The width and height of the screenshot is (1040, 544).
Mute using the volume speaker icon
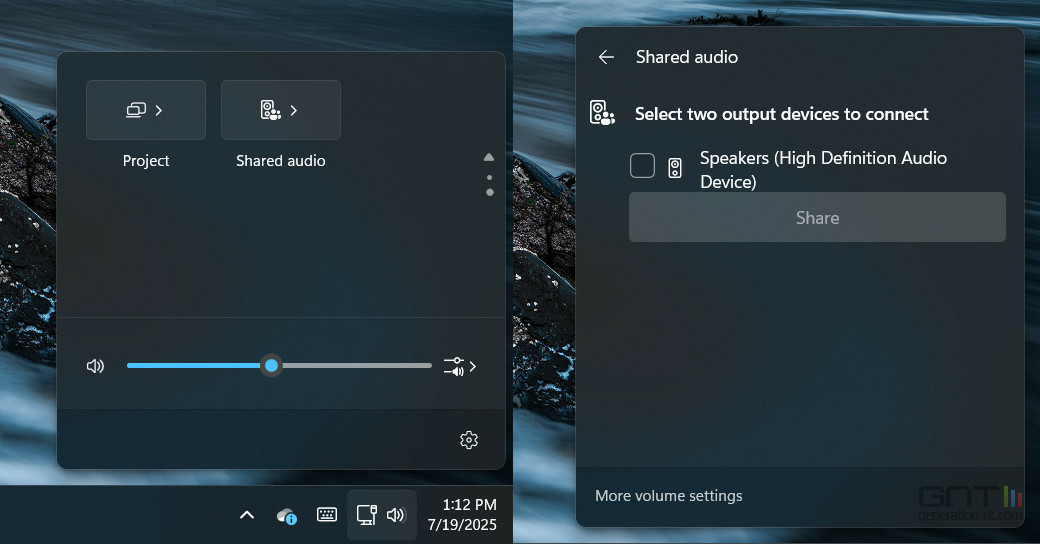96,366
